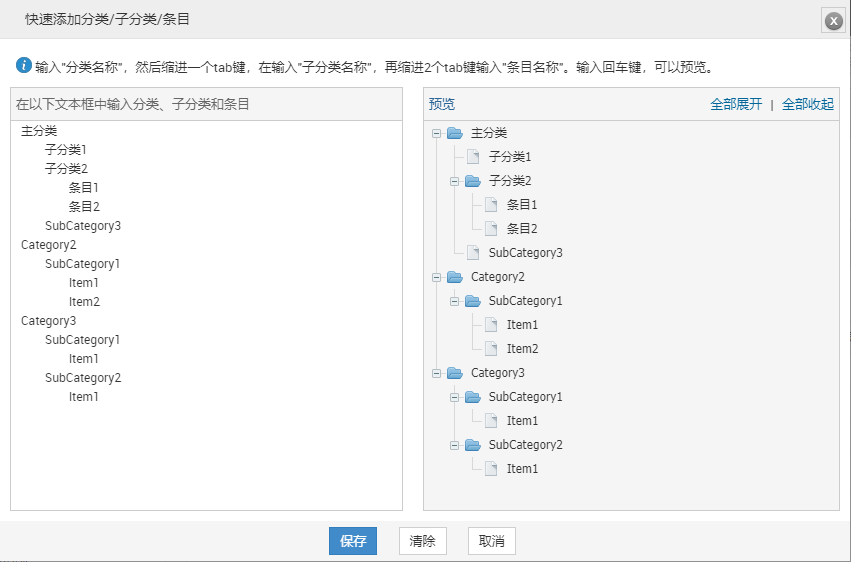The width and height of the screenshot is (851, 562).
Task: Click the folder icon for 子分类2
Action: coord(473,181)
